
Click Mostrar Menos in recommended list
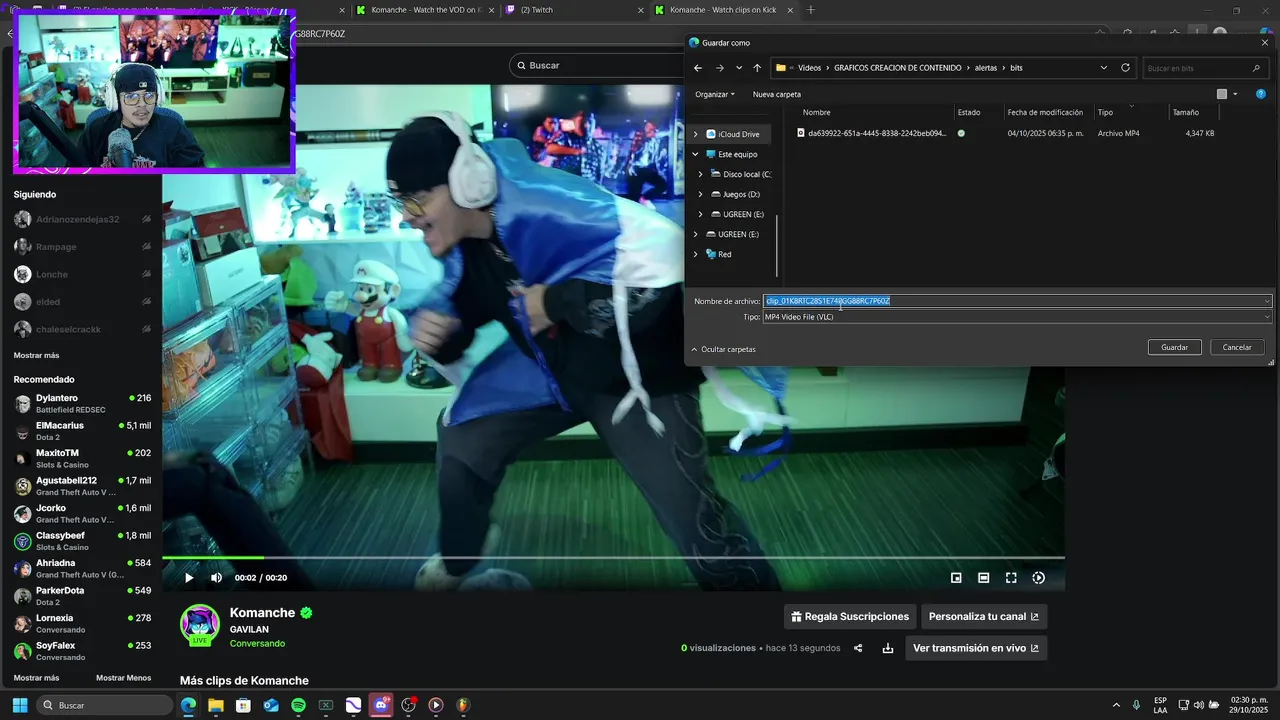coord(123,678)
